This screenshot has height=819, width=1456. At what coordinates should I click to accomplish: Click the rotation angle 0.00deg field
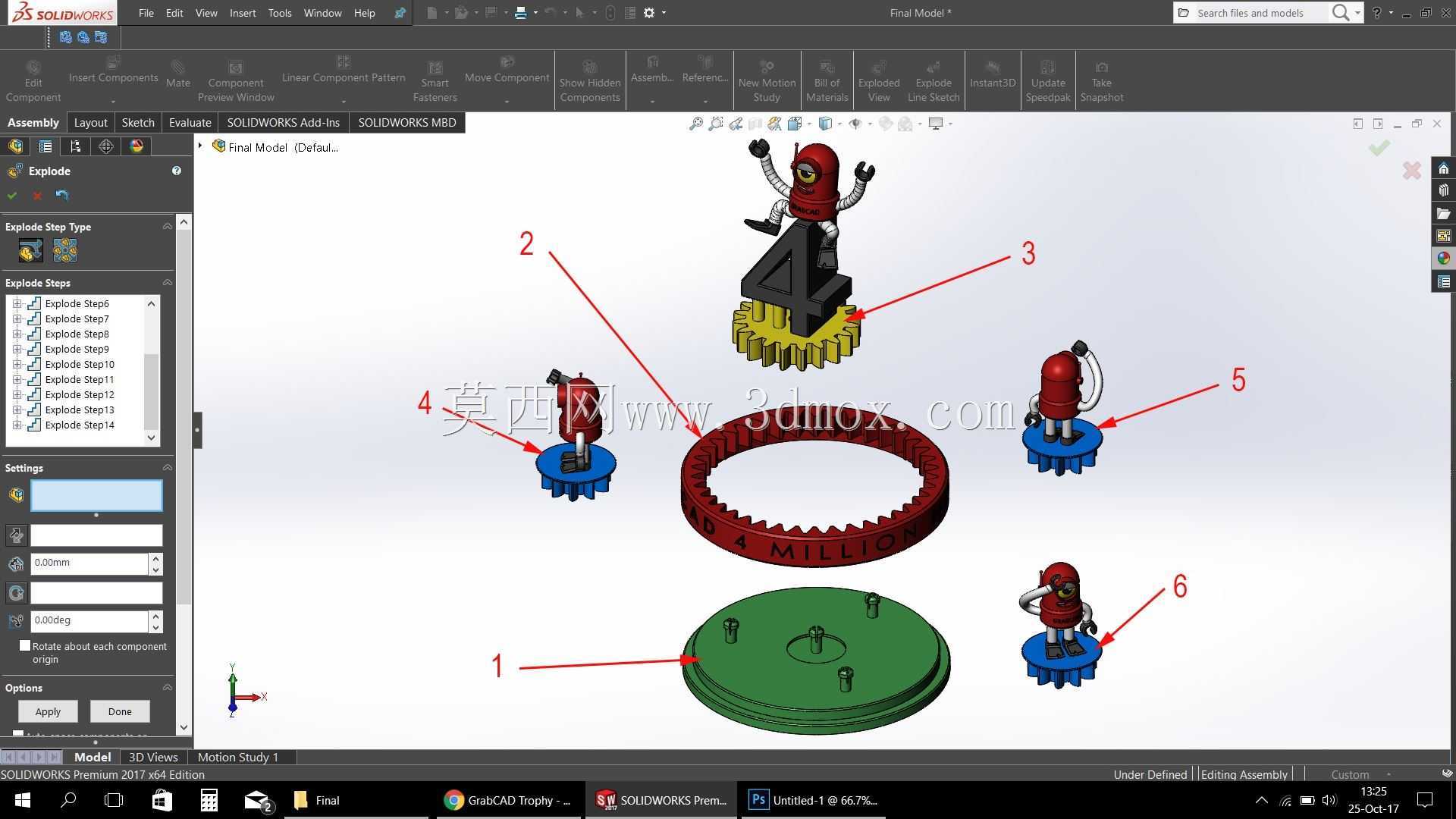89,621
